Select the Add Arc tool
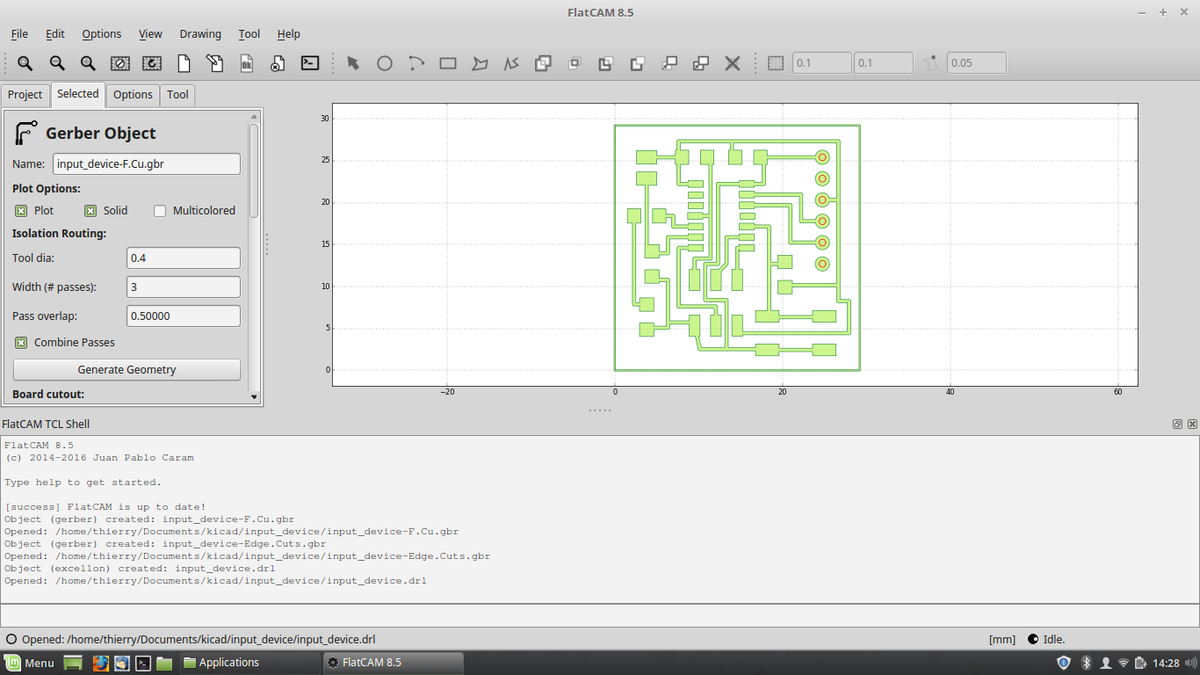 click(x=416, y=63)
